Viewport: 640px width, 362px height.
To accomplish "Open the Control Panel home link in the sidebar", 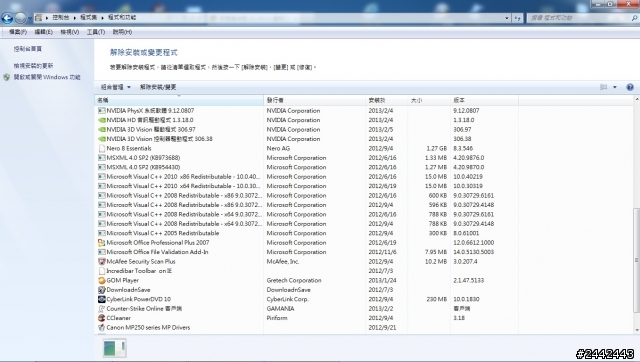I will 28,49.
